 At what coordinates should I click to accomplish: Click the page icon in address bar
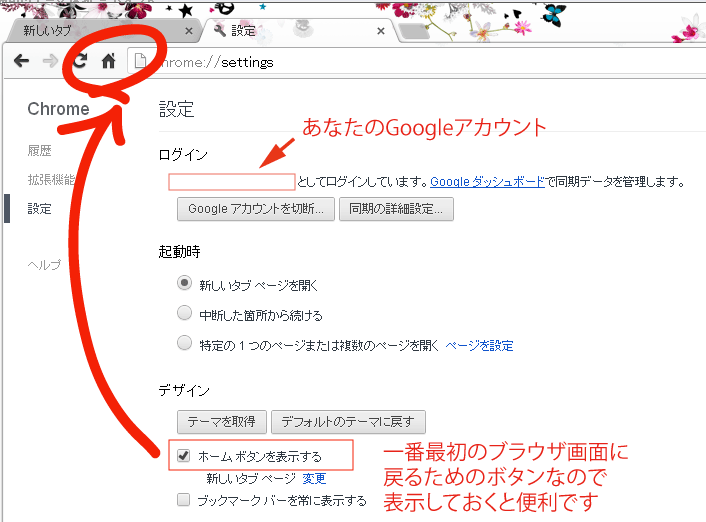(x=140, y=60)
